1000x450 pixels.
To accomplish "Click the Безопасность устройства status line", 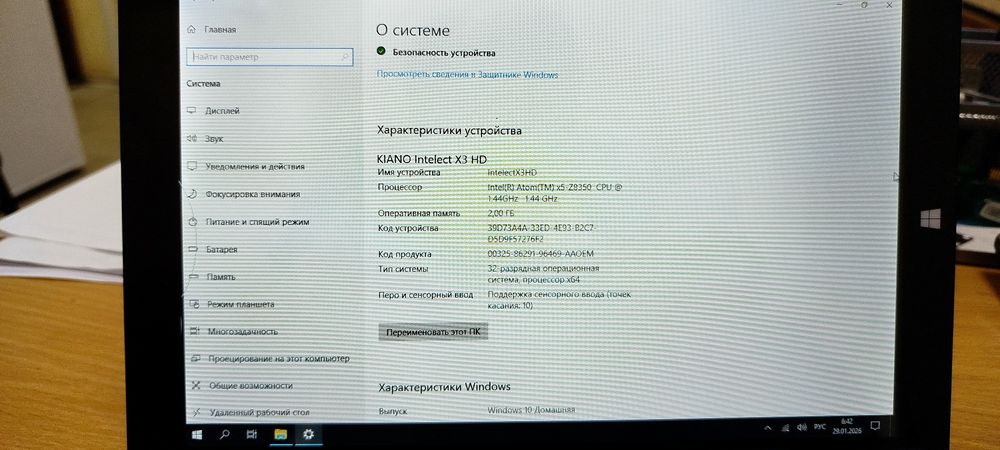I will point(436,53).
